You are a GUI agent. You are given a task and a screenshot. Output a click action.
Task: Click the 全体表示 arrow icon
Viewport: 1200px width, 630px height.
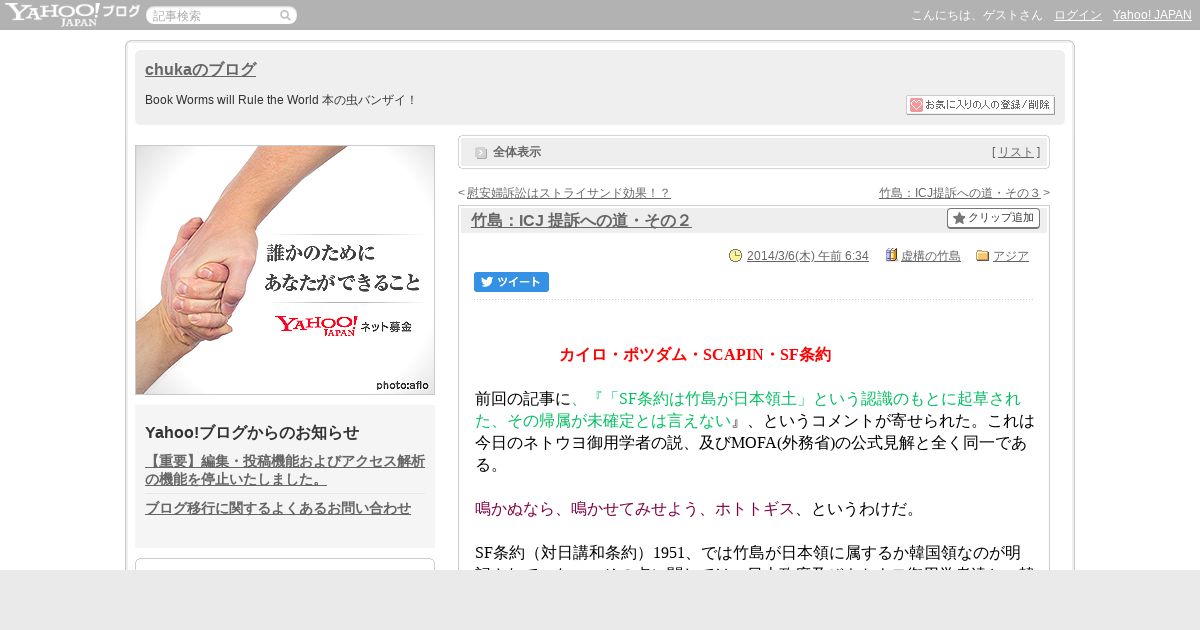point(481,153)
